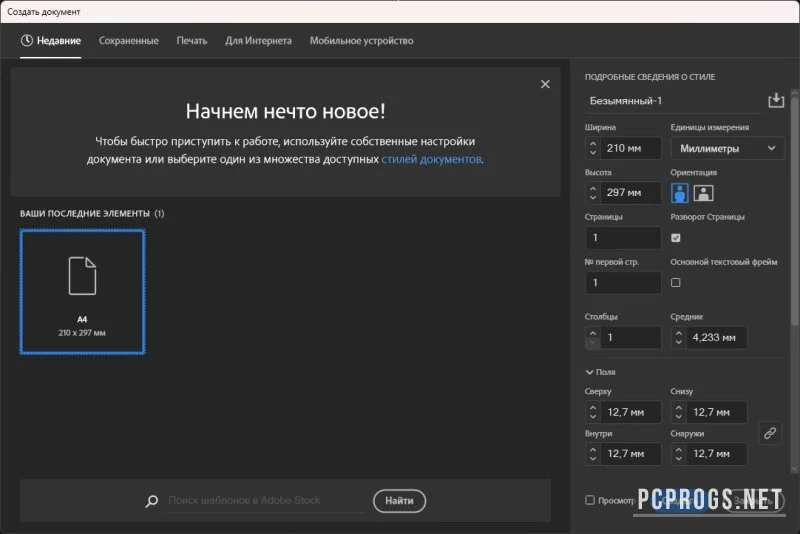The image size is (800, 534).
Task: Click the Средник 4,233 мм field
Action: [716, 337]
